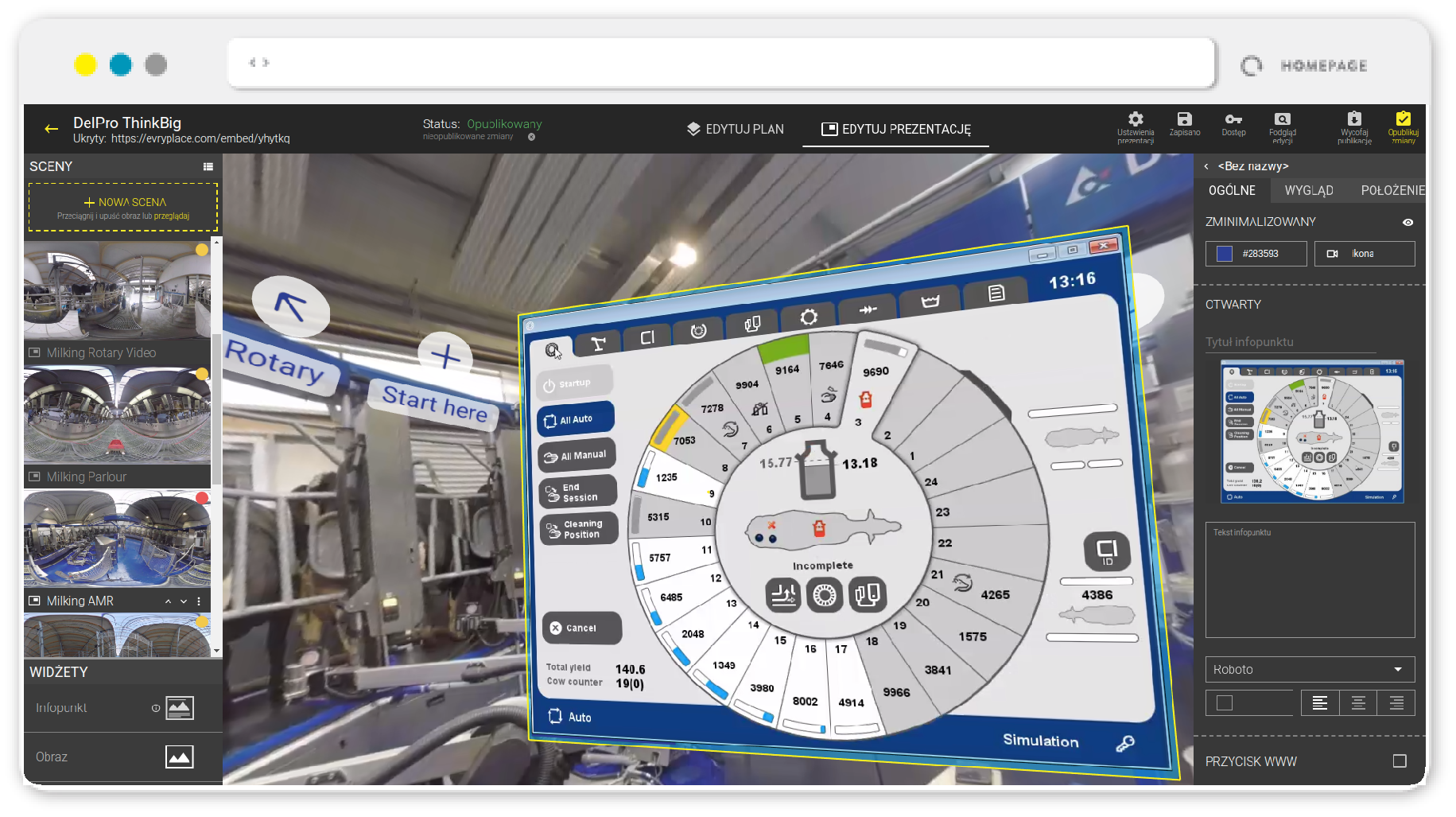The image size is (1456, 817).
Task: Open Podgląd edycji preview icon
Action: [1282, 119]
